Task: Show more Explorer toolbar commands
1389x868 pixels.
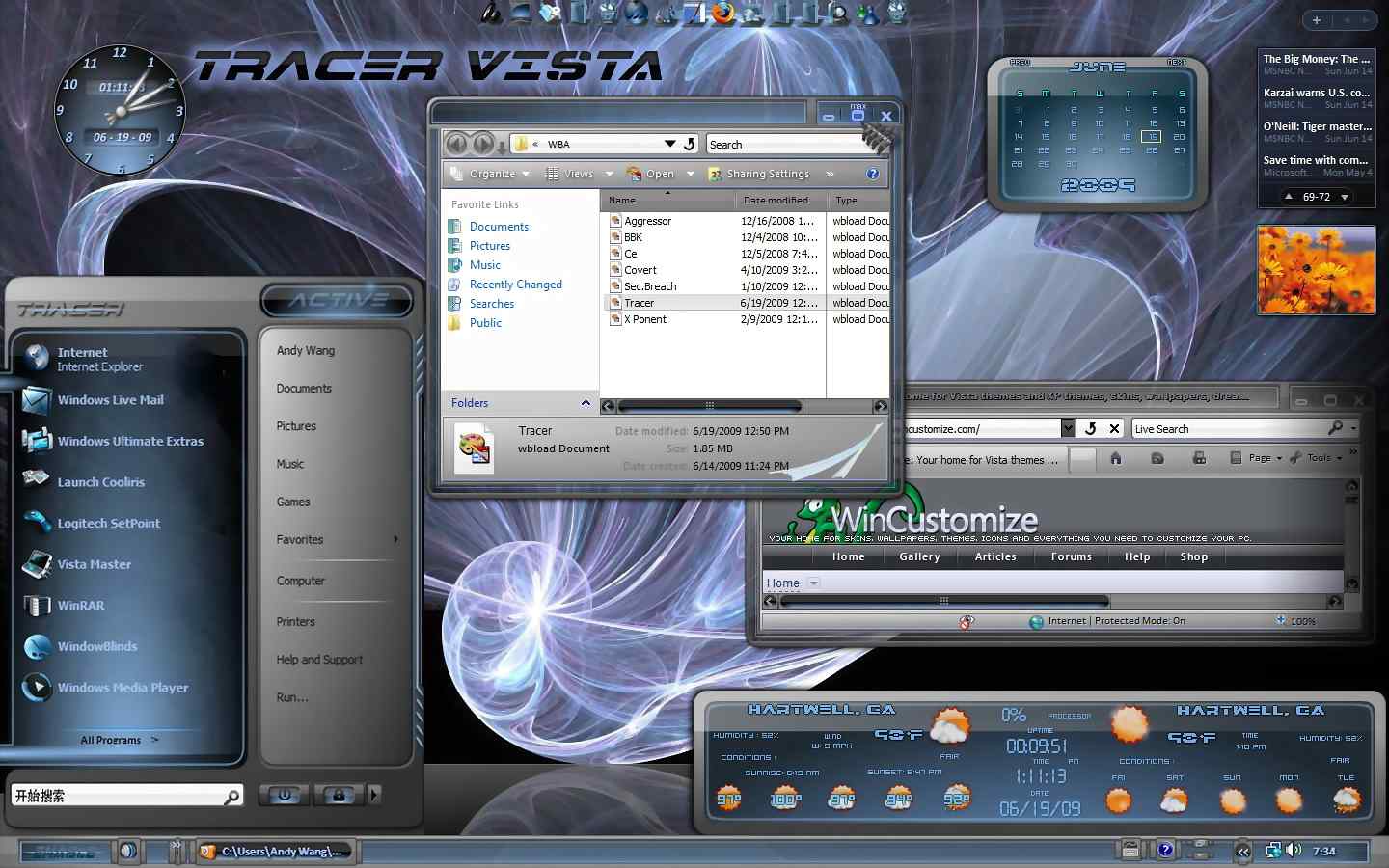Action: pyautogui.click(x=830, y=174)
